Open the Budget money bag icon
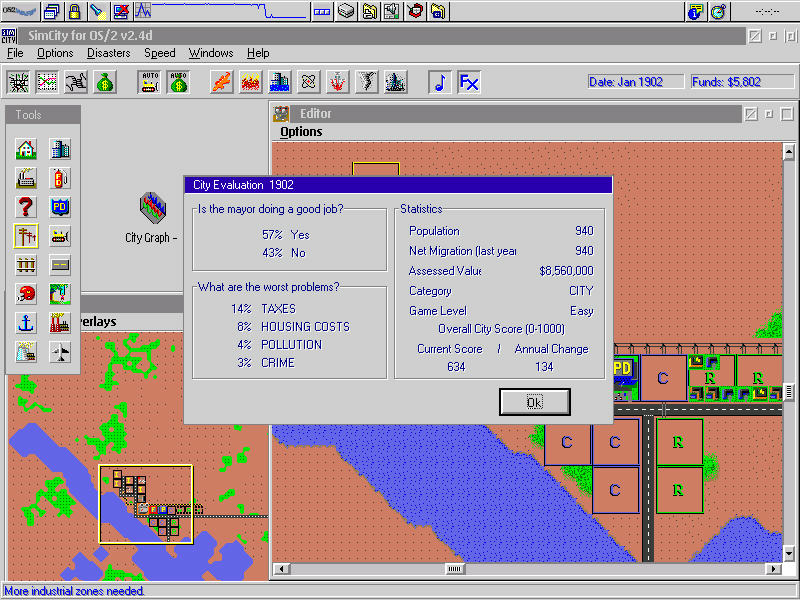This screenshot has height=600, width=800. [x=105, y=82]
